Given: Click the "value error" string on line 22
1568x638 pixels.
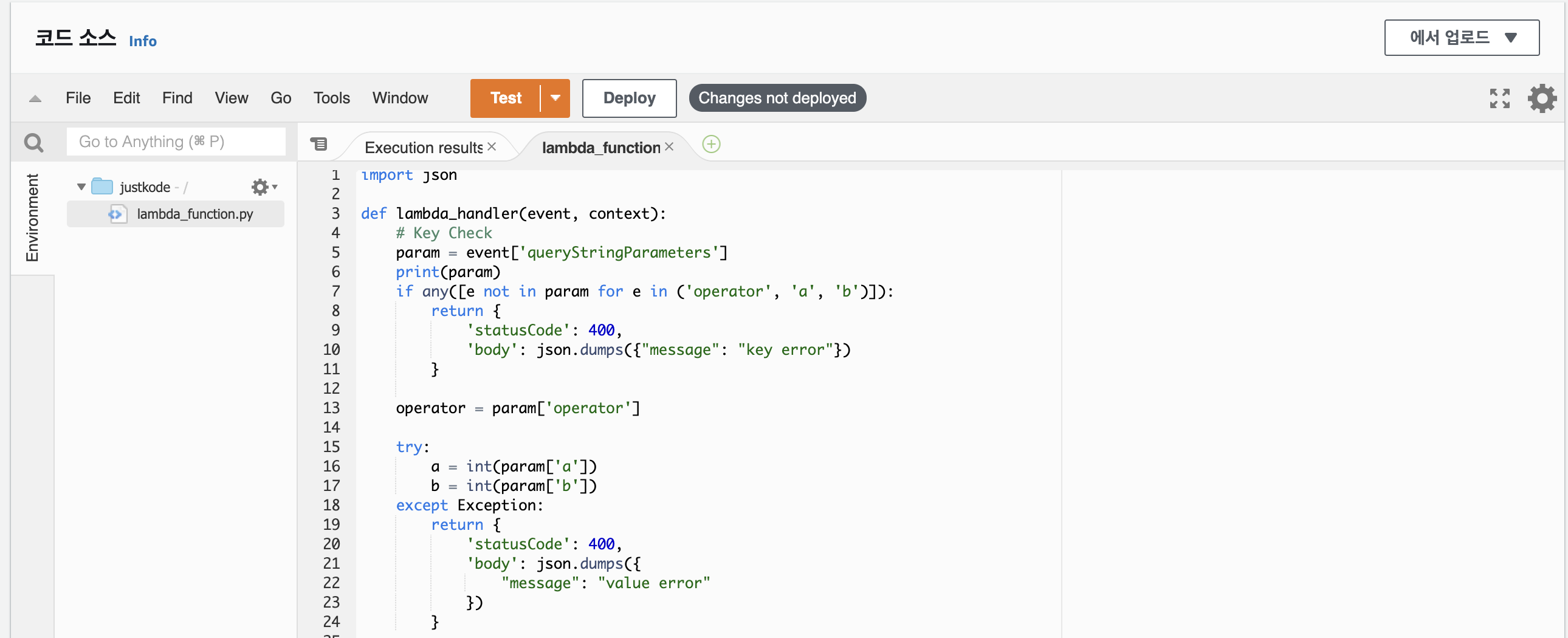Looking at the screenshot, I should pos(654,583).
